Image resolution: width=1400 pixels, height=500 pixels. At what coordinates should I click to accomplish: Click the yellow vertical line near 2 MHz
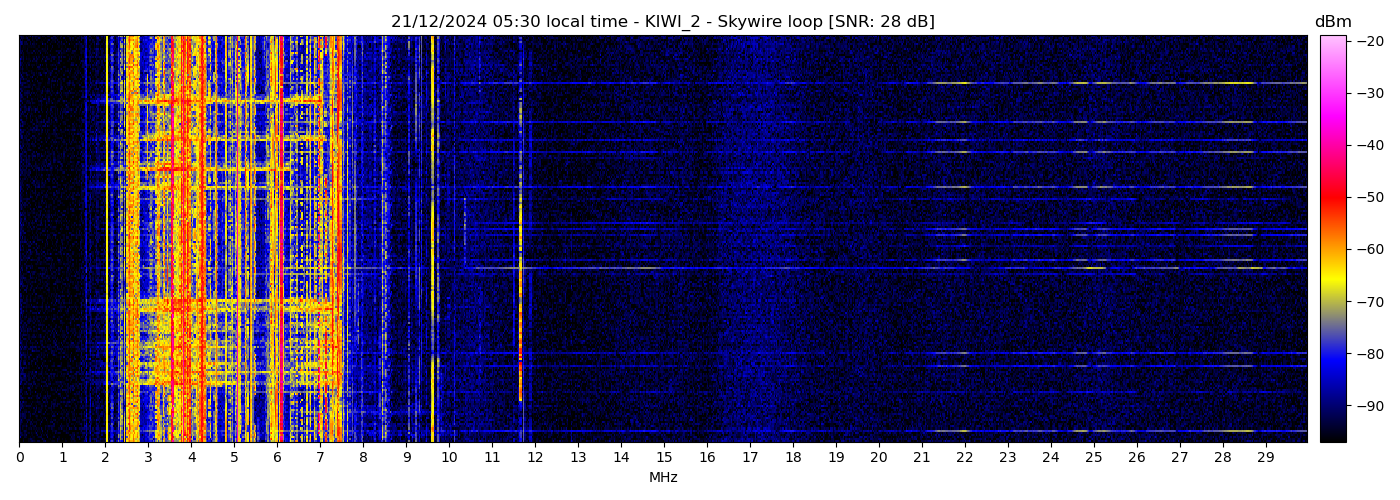[107, 240]
